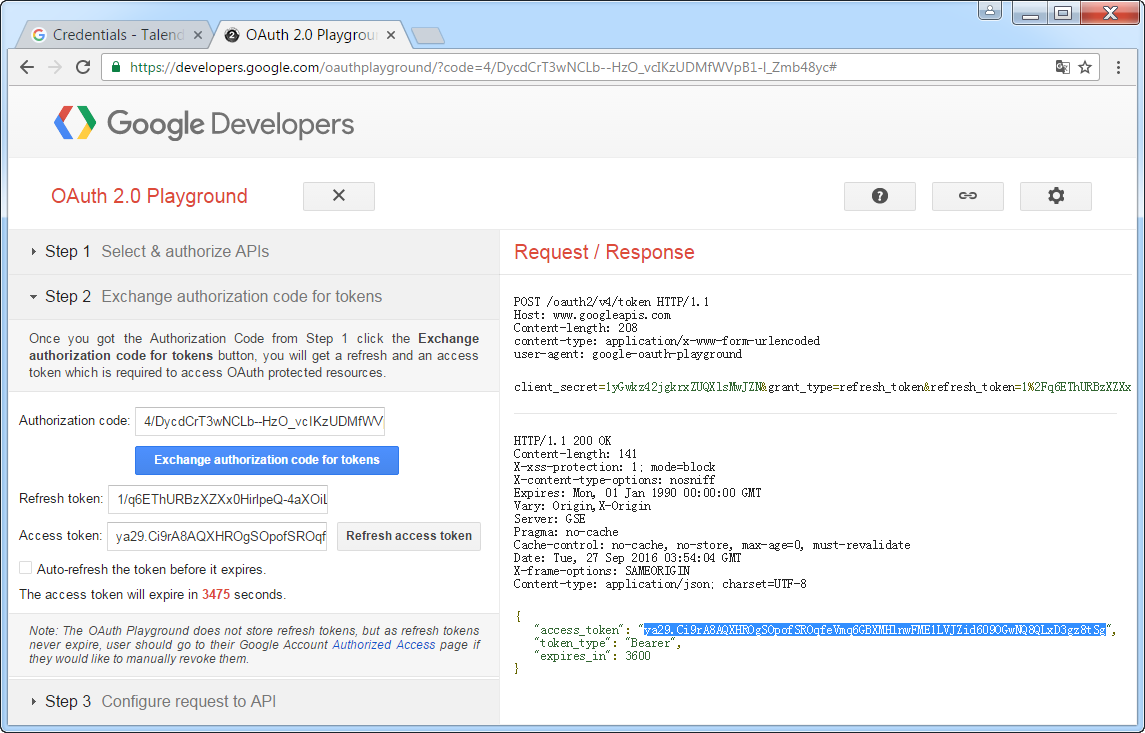Close the OAuth 2.0 Playground tab

pyautogui.click(x=391, y=35)
